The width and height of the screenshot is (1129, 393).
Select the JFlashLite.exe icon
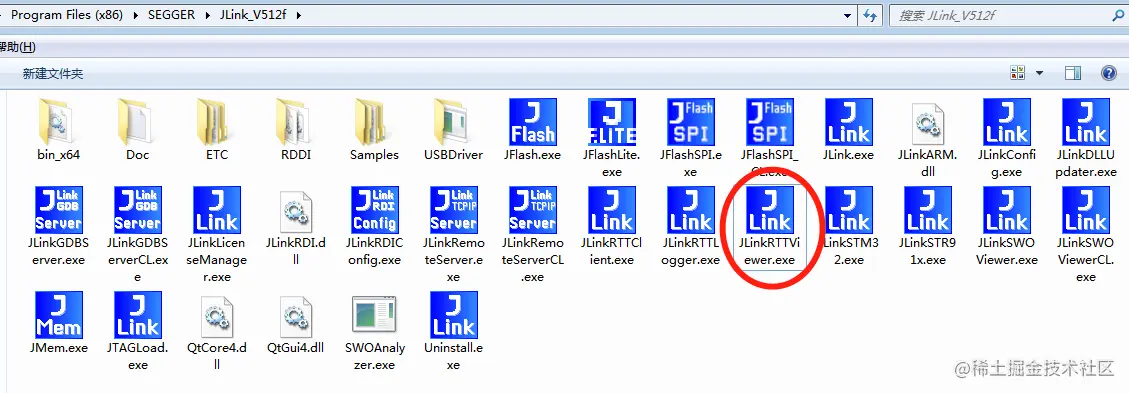pos(612,122)
